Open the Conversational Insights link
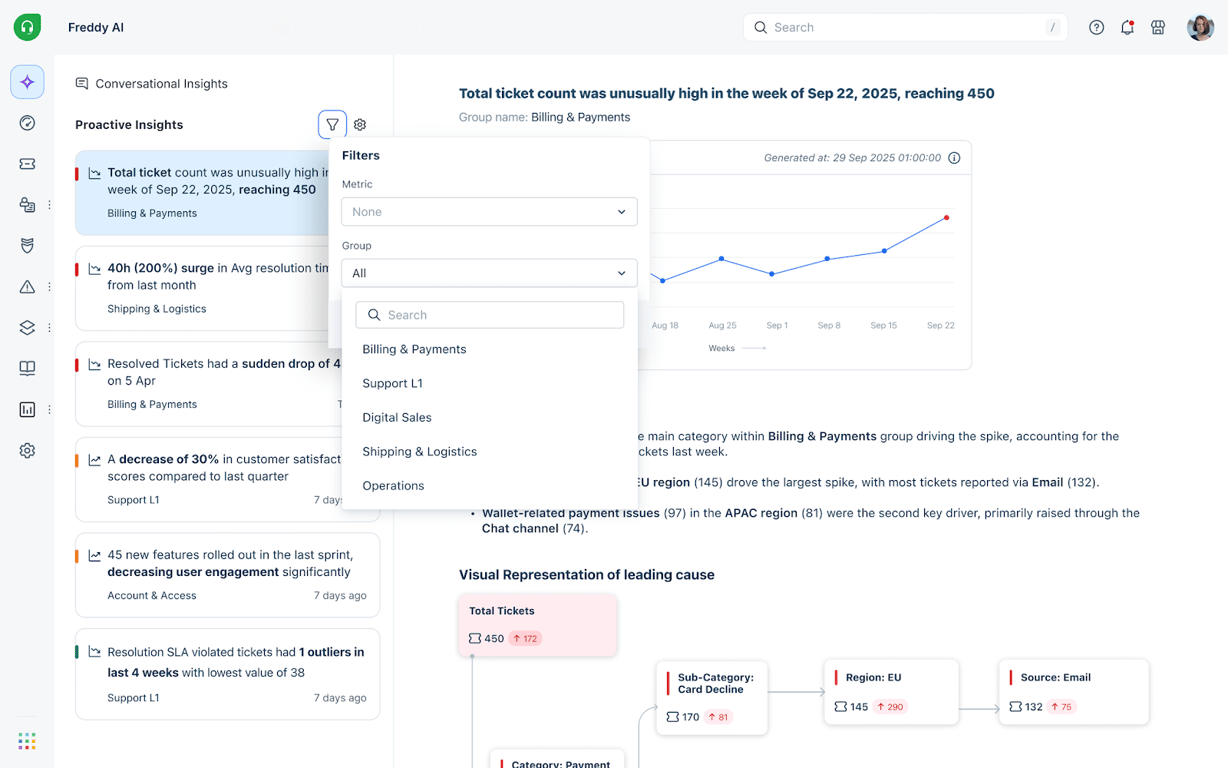This screenshot has height=768, width=1228. [161, 84]
